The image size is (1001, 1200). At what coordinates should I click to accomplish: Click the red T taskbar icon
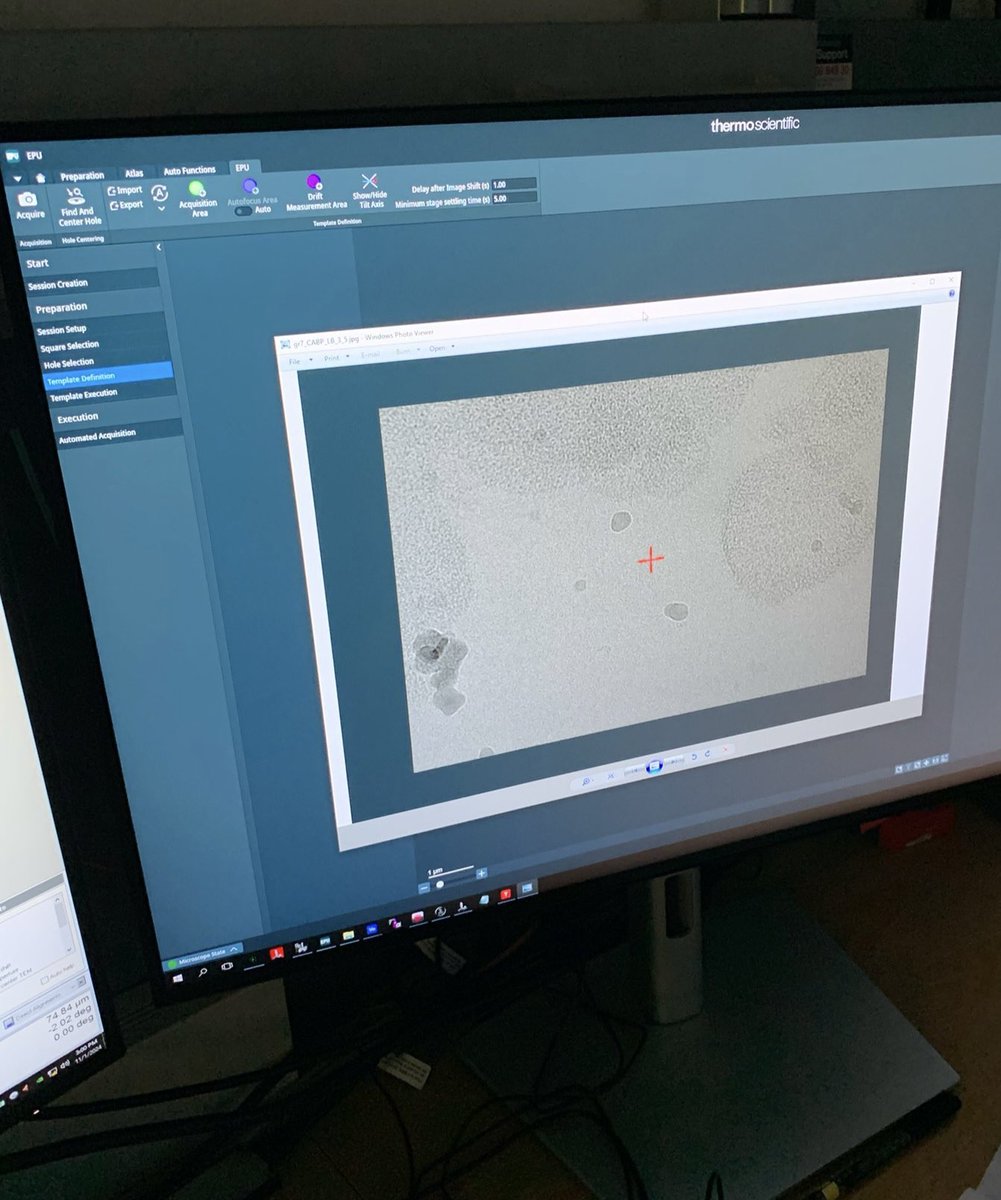click(x=506, y=894)
